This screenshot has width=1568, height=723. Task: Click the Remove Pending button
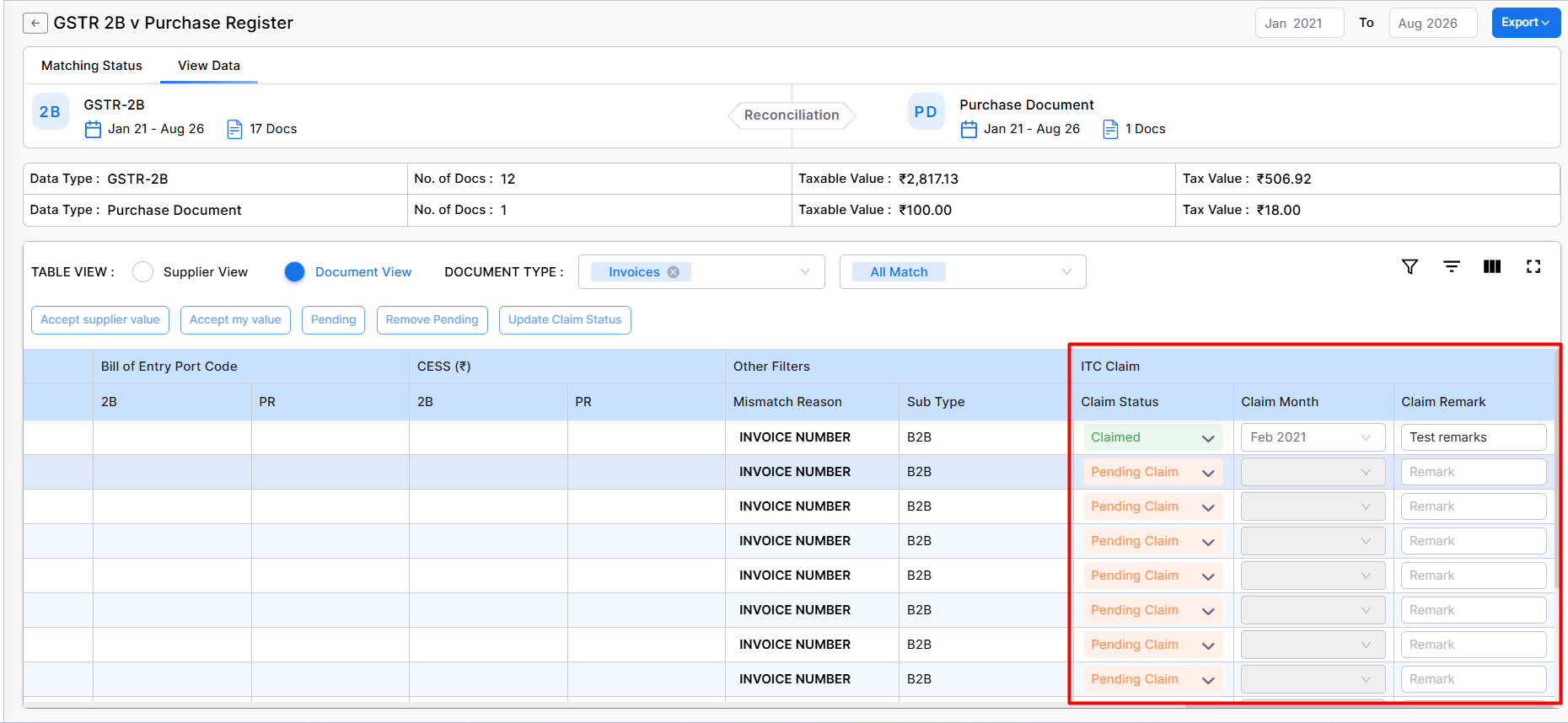click(432, 320)
